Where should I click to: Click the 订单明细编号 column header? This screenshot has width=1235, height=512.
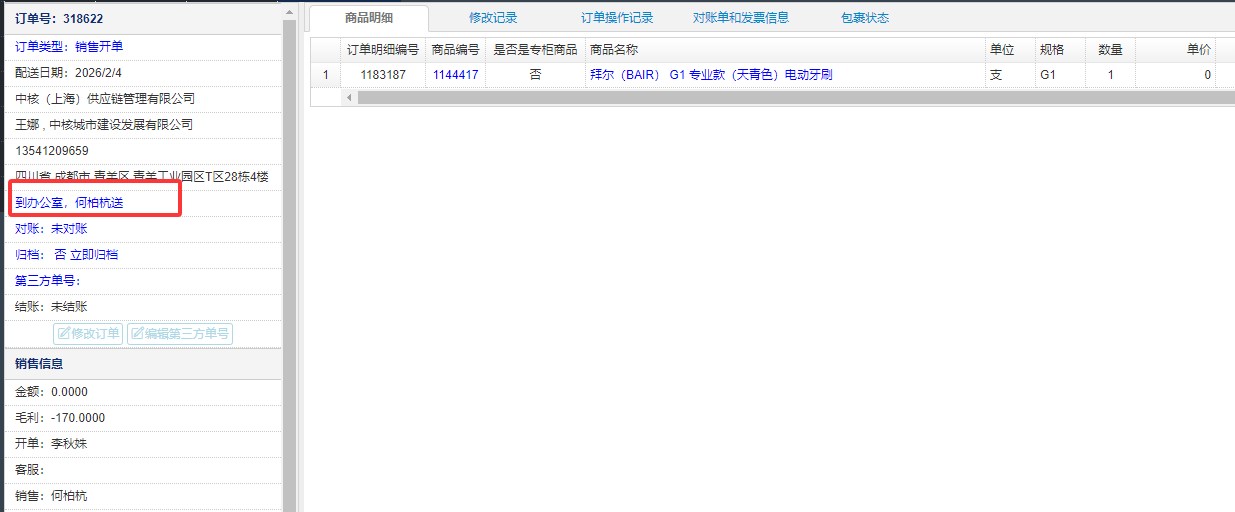382,50
